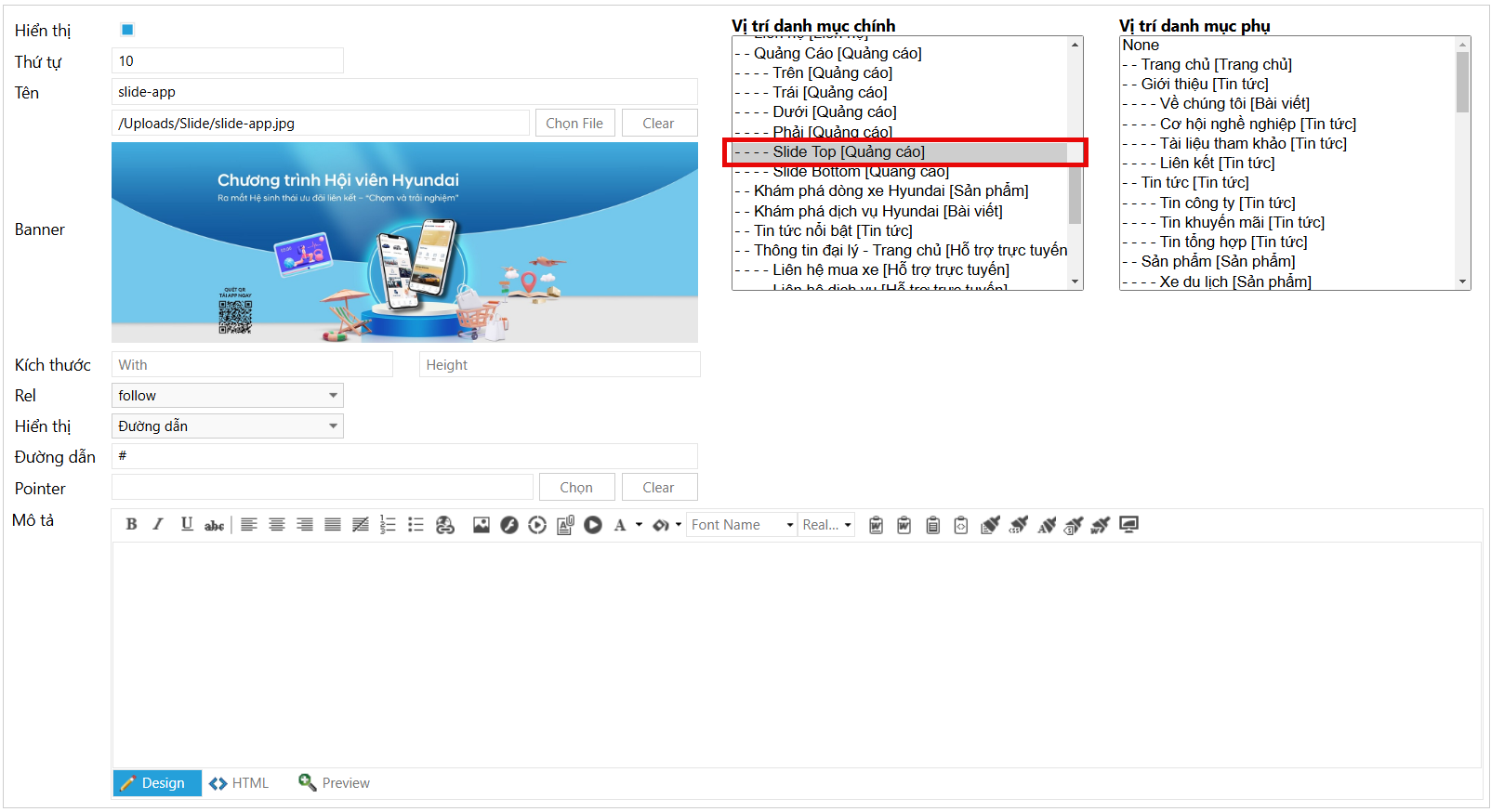Open the Rel follow dropdown

[x=228, y=396]
